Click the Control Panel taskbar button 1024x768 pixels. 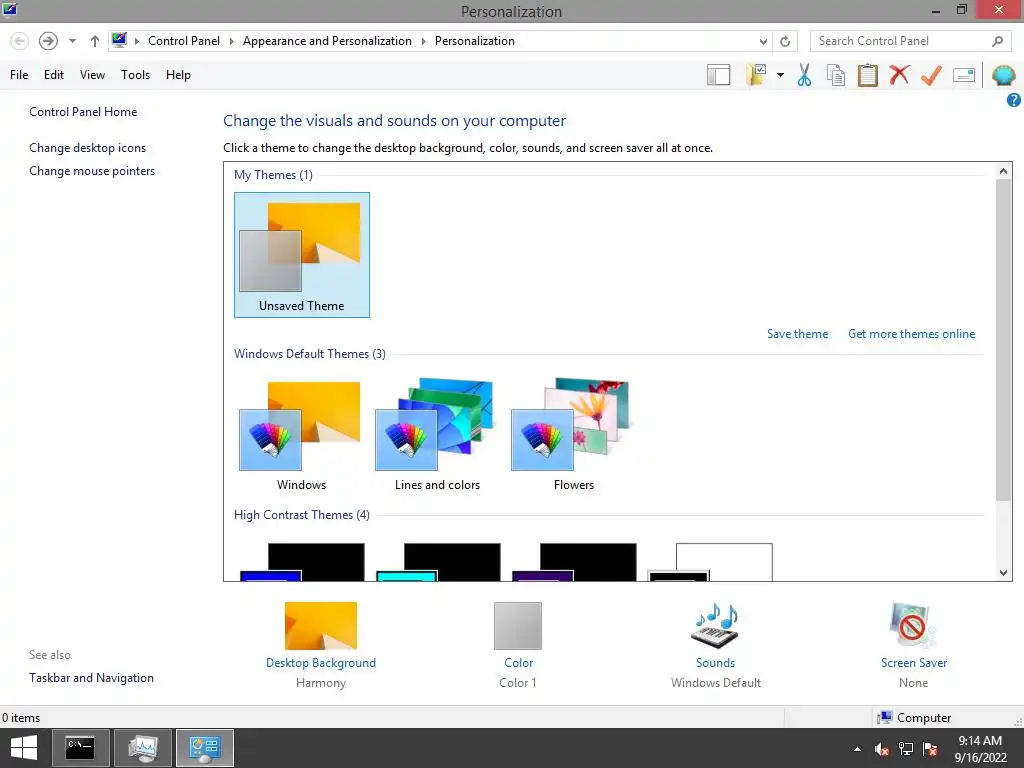coord(205,748)
